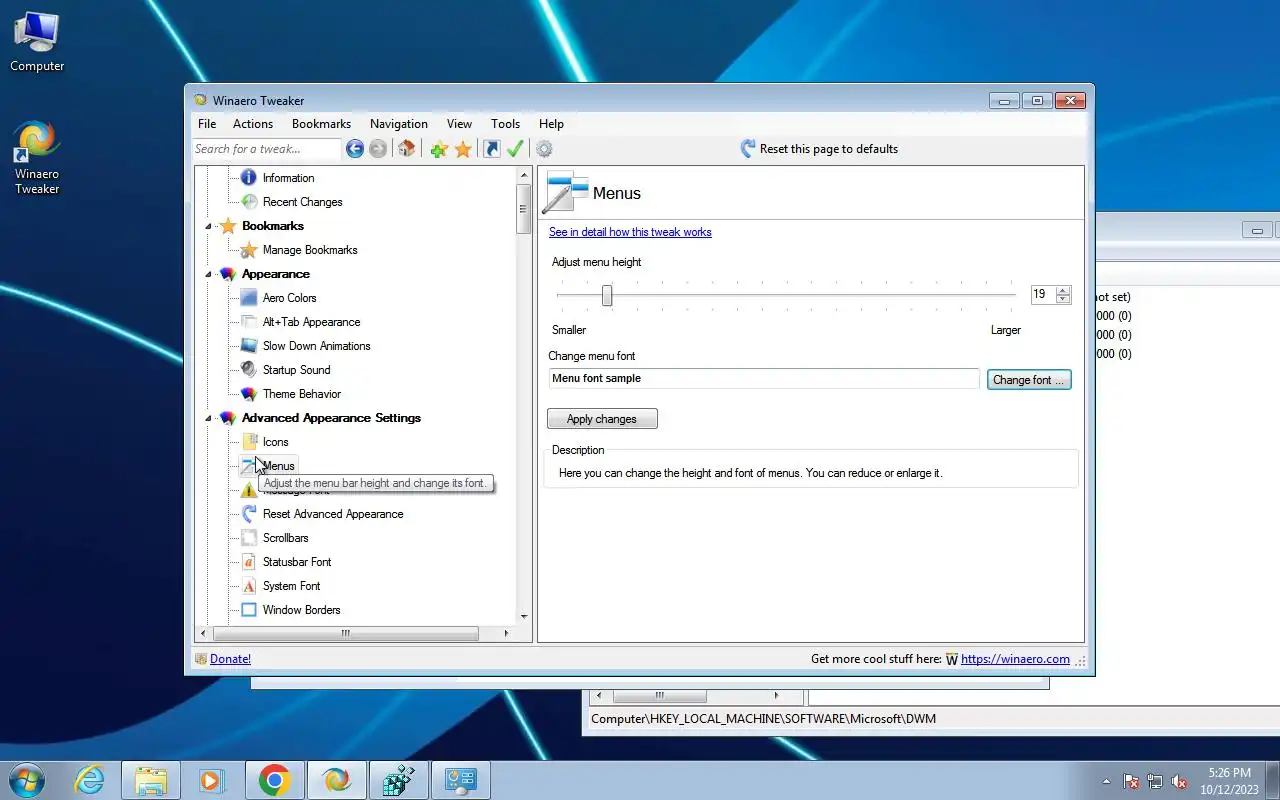This screenshot has width=1280, height=800.
Task: Open the bookmarks star icon in toolbar
Action: (463, 149)
